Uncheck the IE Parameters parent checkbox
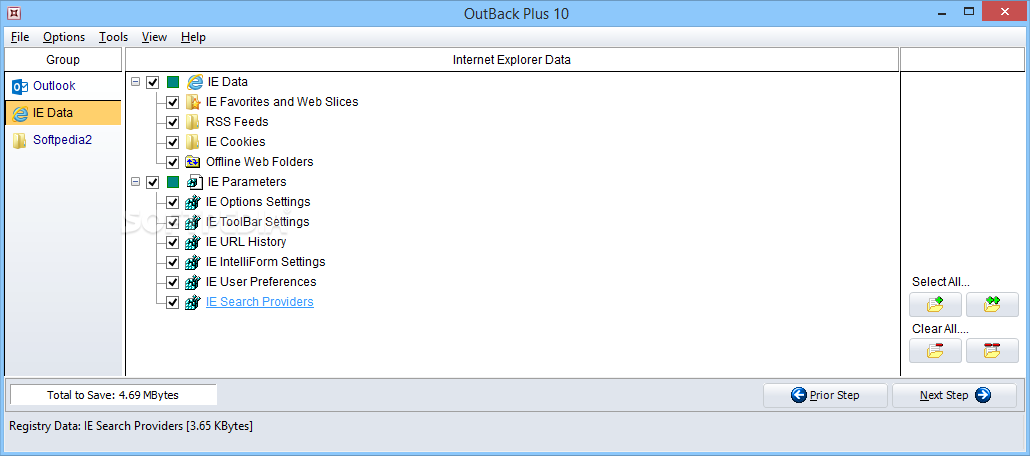1030x456 pixels. (x=152, y=182)
